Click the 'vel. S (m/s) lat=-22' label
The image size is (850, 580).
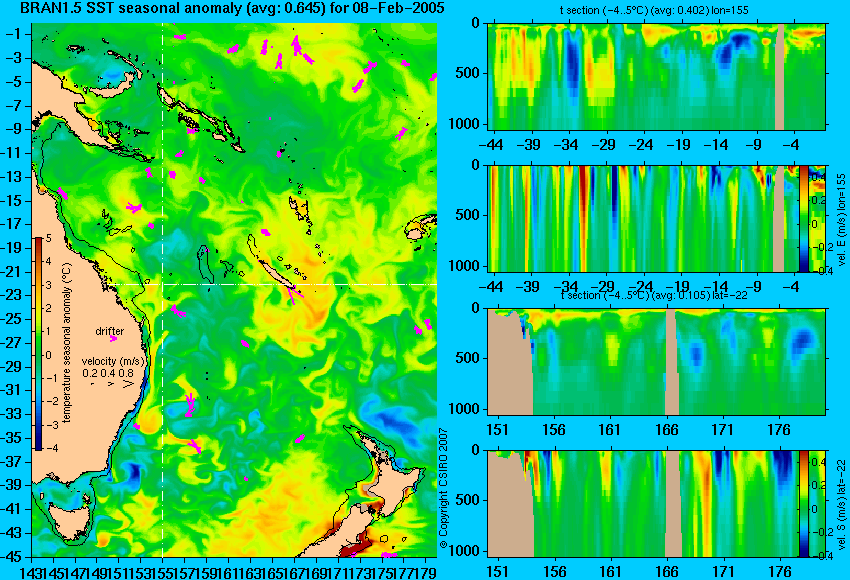tap(842, 504)
